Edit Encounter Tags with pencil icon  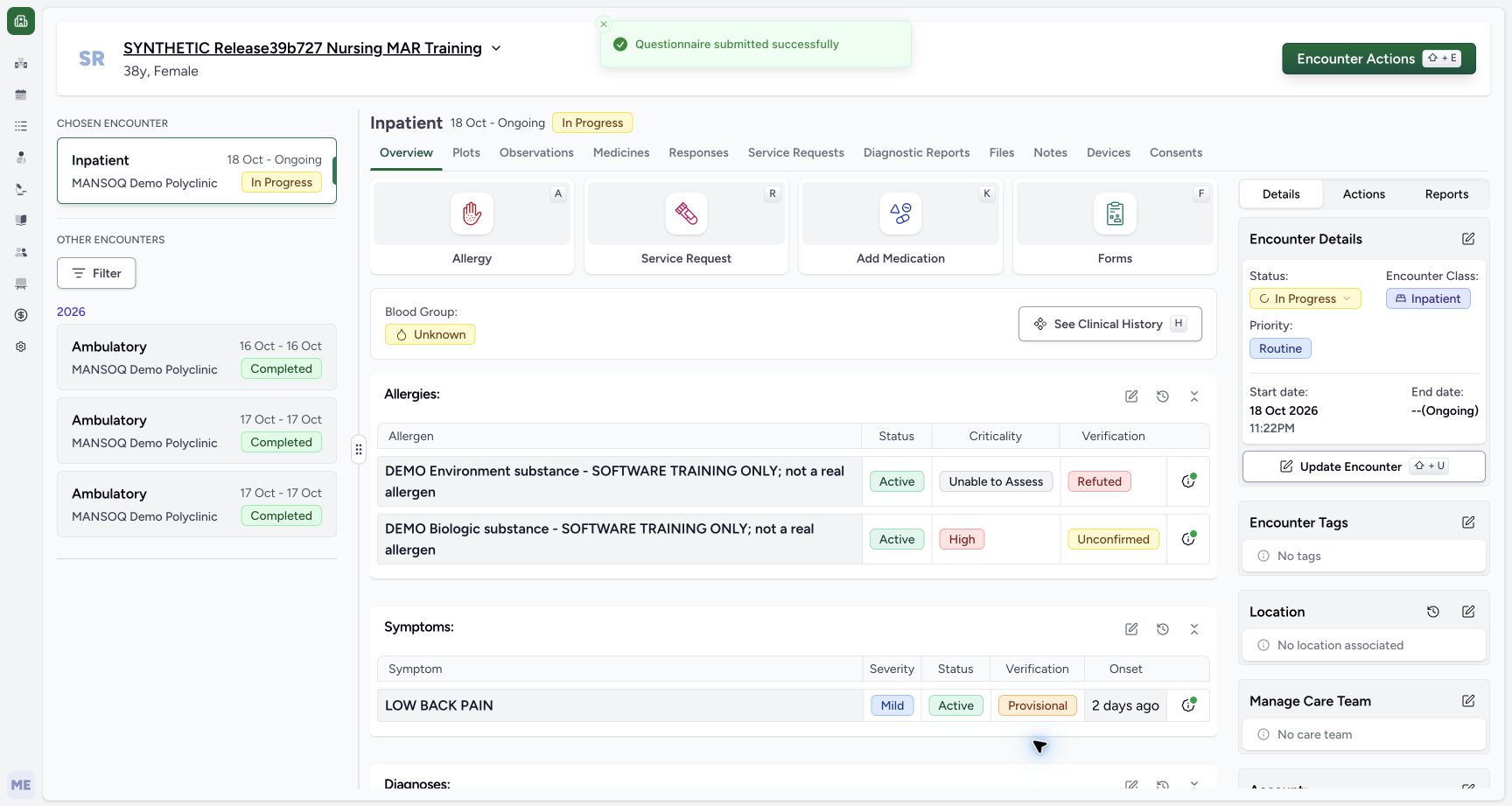click(1468, 522)
